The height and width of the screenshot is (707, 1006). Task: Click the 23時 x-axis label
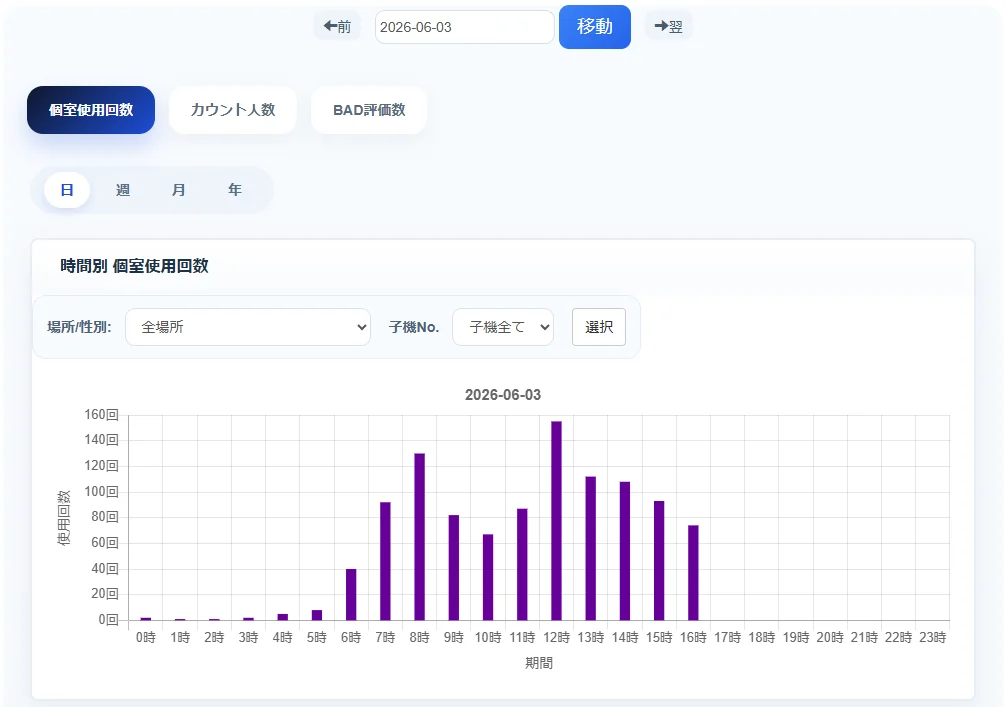coord(933,637)
